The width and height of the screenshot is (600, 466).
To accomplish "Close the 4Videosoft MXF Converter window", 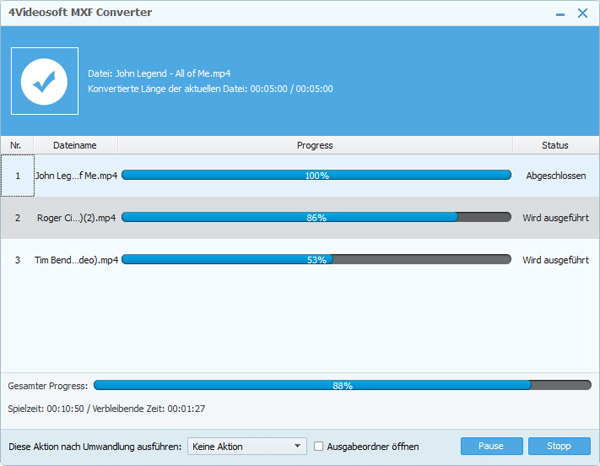I will [581, 13].
